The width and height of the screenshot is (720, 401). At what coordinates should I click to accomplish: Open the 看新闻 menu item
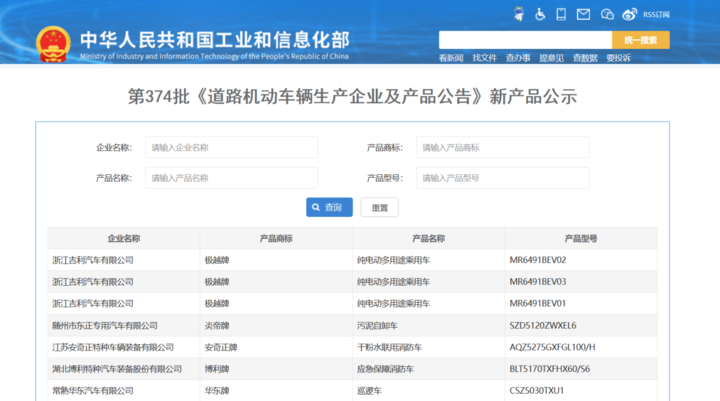451,58
